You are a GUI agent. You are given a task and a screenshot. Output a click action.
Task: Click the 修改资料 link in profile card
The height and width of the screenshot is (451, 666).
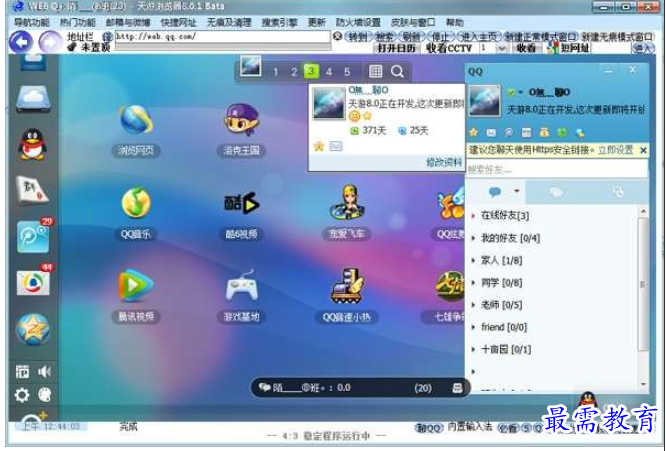click(x=444, y=162)
